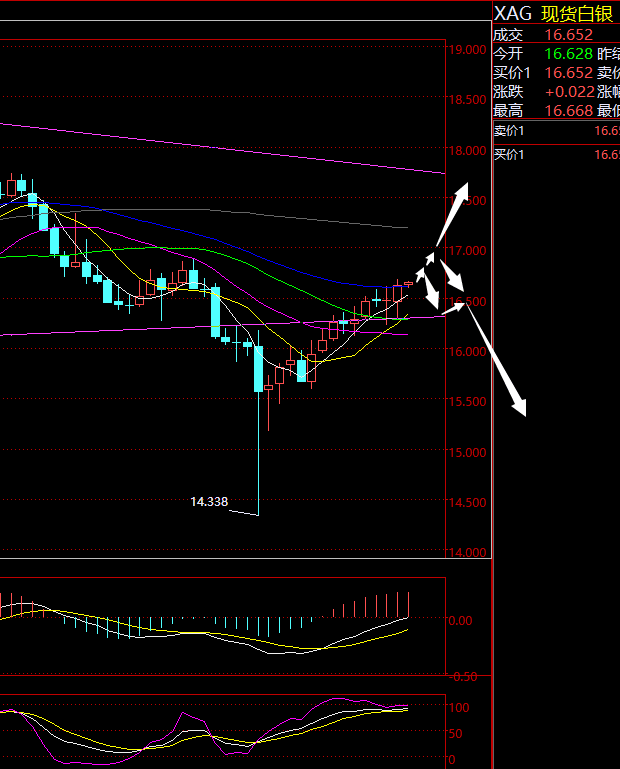620x769 pixels.
Task: Click the 14.000 price axis label
Action: [467, 553]
